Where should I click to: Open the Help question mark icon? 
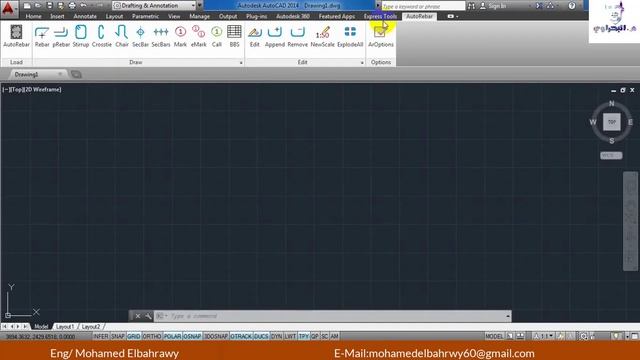572,6
